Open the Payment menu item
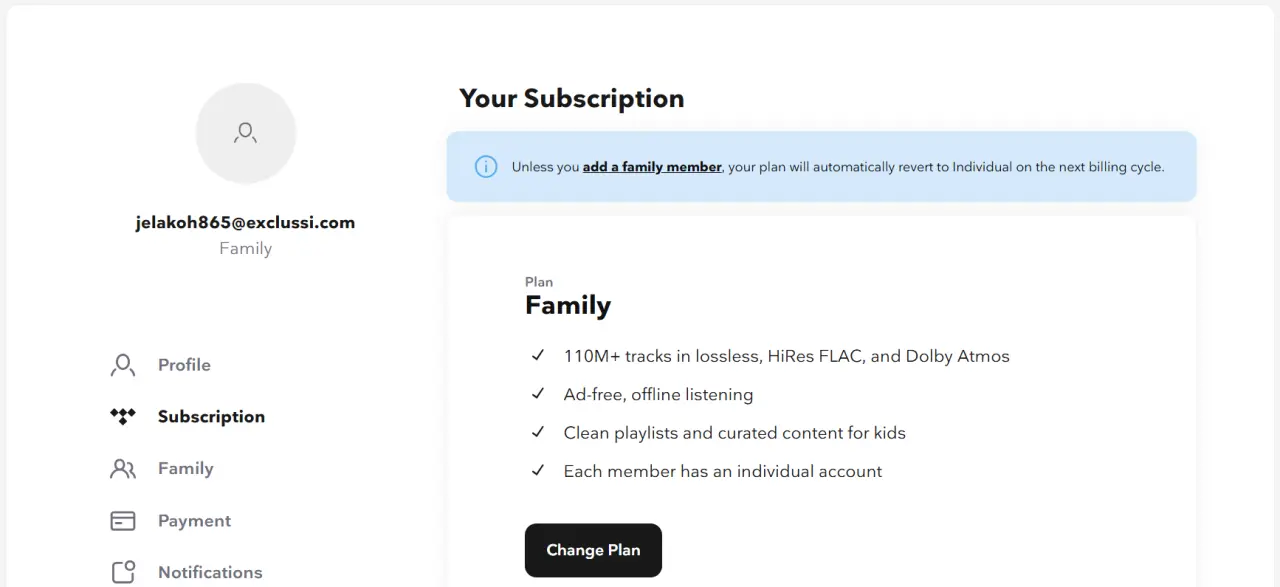Viewport: 1280px width, 587px height. [194, 521]
